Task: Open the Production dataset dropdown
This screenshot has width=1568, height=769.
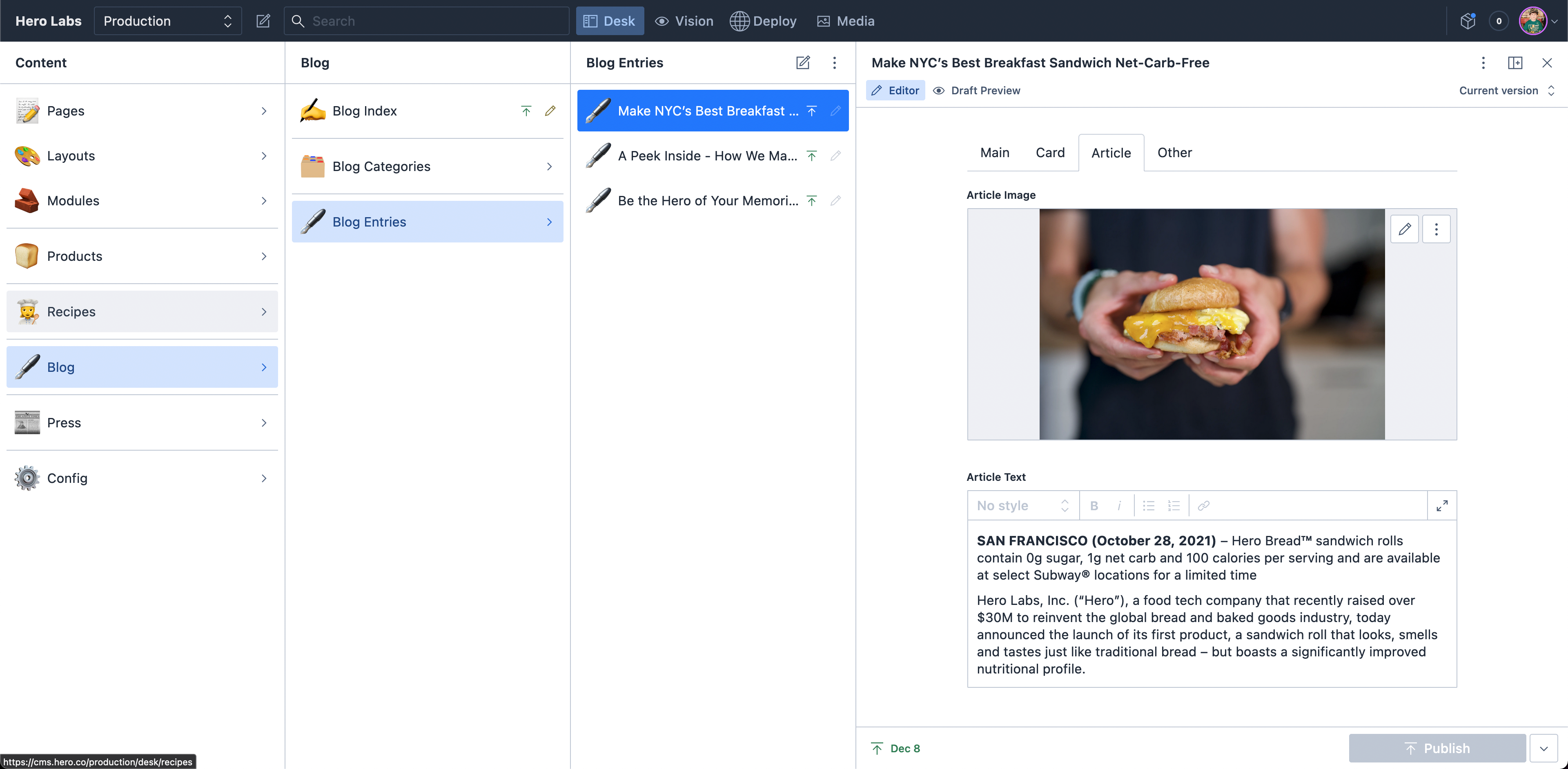Action: (167, 21)
